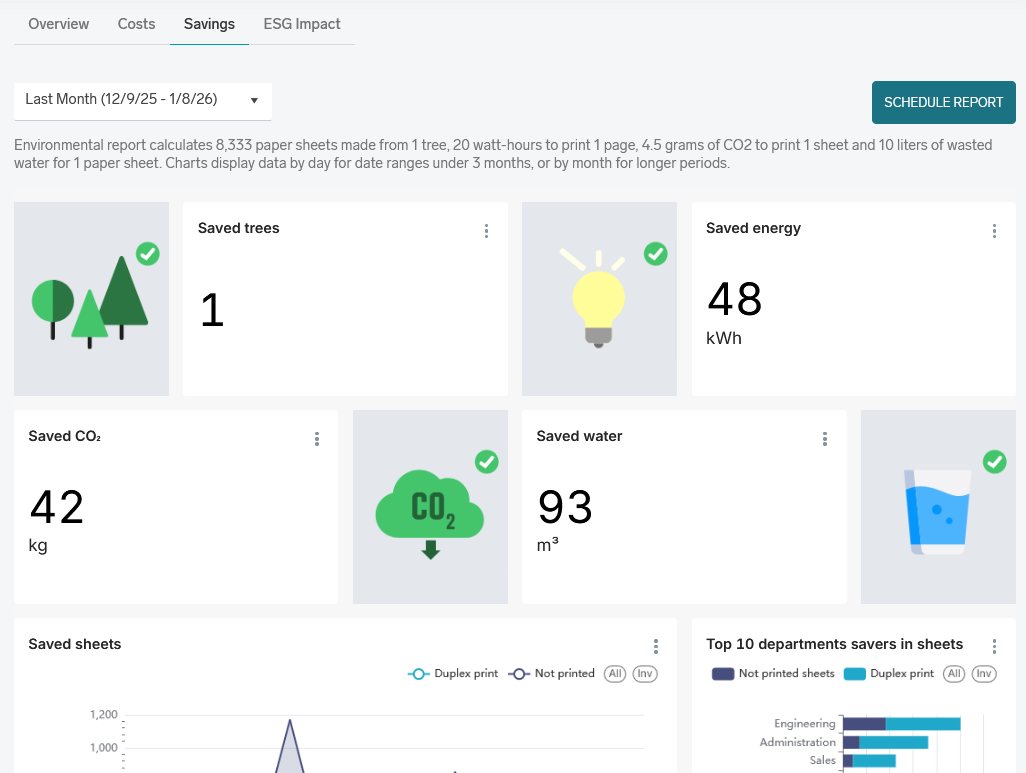Open the Saved energy three-dot menu

[994, 231]
